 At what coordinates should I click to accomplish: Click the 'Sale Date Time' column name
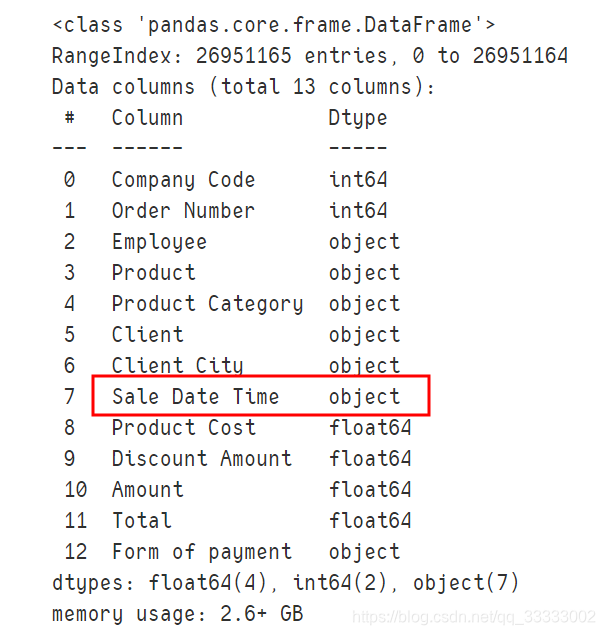[x=196, y=396]
